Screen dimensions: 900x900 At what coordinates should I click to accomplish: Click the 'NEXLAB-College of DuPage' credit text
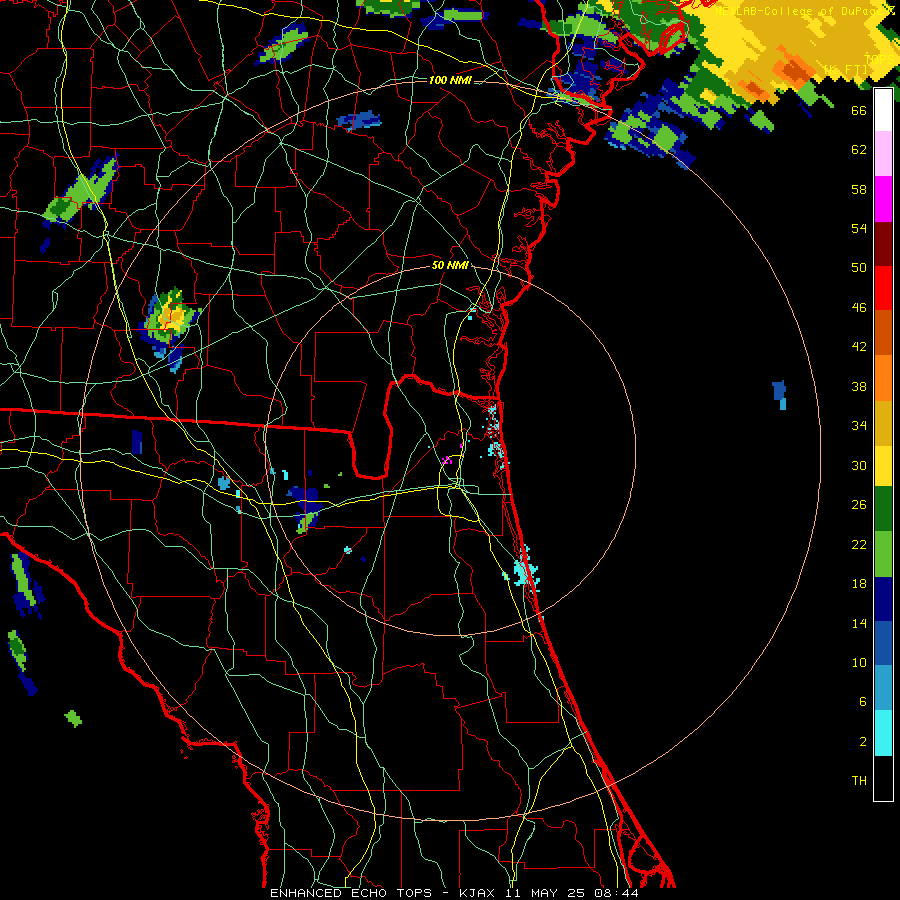pyautogui.click(x=801, y=11)
